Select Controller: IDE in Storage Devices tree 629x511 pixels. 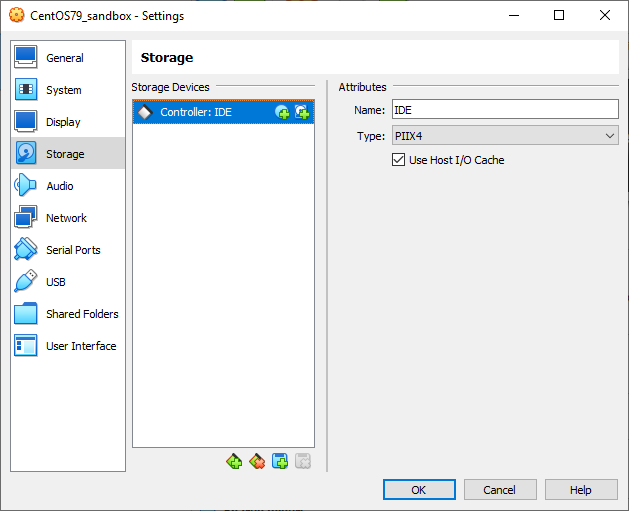pos(196,113)
